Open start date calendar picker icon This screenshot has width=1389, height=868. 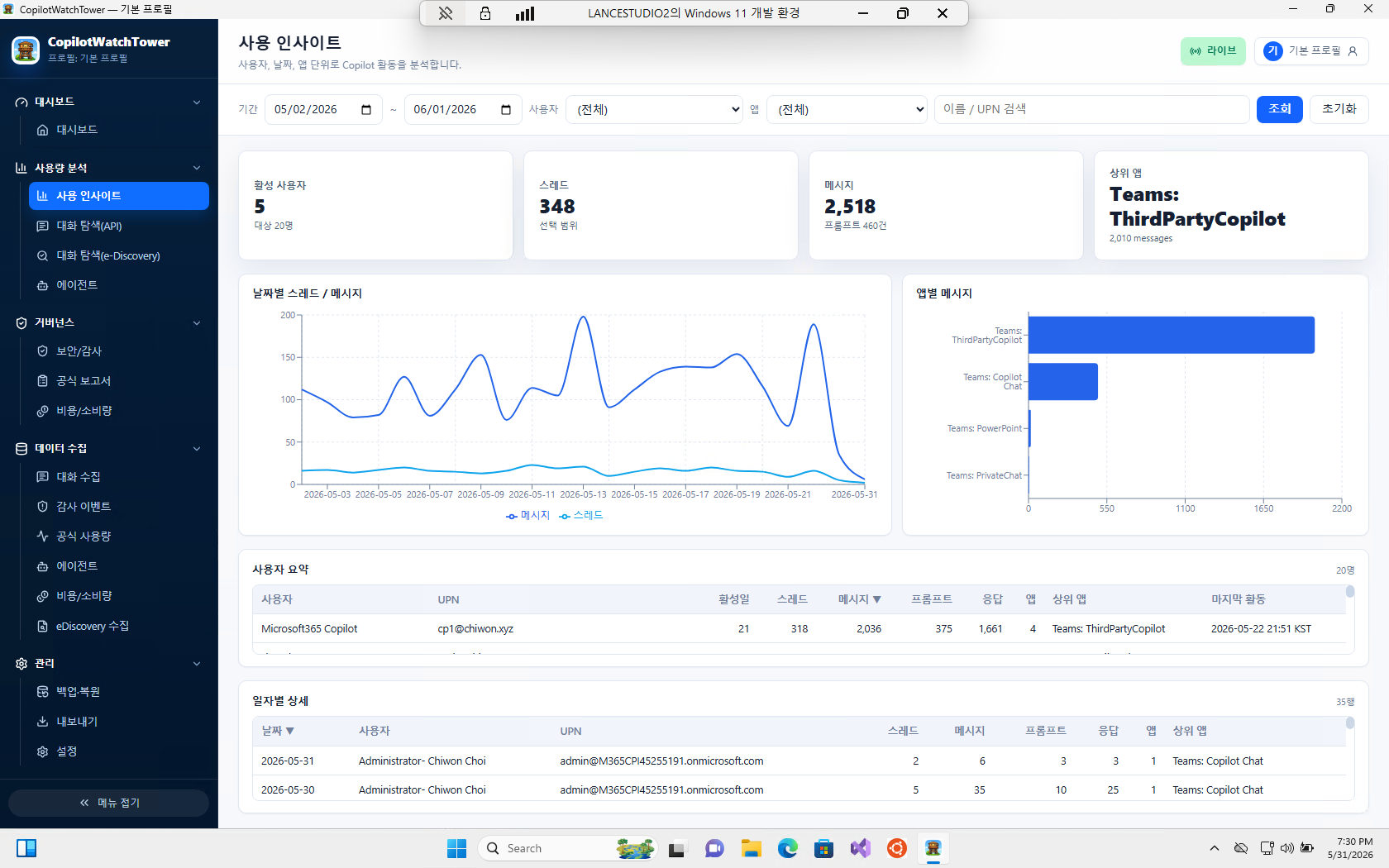click(366, 110)
